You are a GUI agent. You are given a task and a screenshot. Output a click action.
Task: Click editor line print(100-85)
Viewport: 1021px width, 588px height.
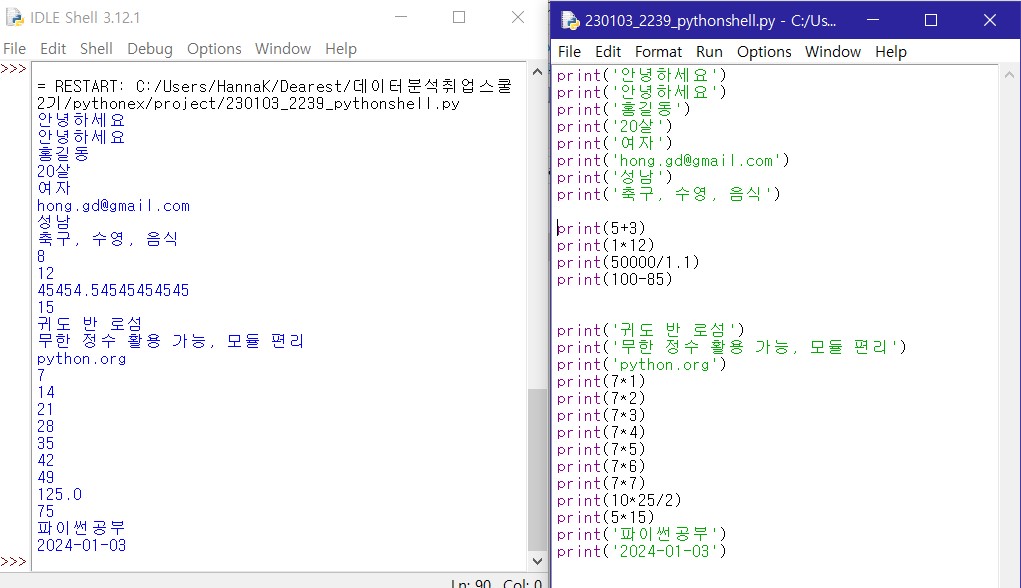point(614,279)
